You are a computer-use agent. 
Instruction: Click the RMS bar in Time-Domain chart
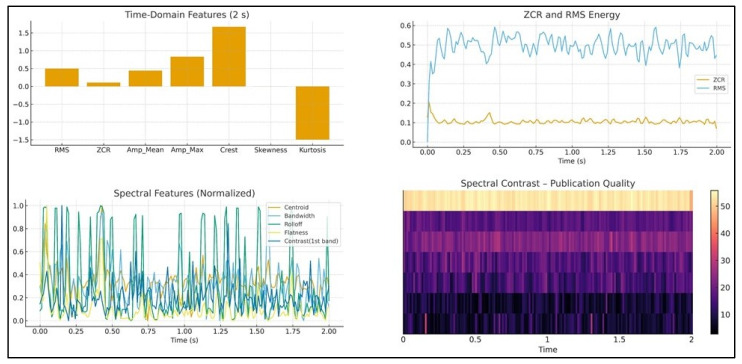[x=62, y=77]
